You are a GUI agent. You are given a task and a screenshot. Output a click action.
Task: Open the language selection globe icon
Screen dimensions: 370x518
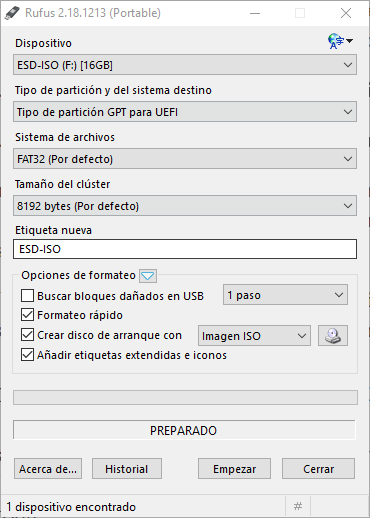click(x=340, y=41)
